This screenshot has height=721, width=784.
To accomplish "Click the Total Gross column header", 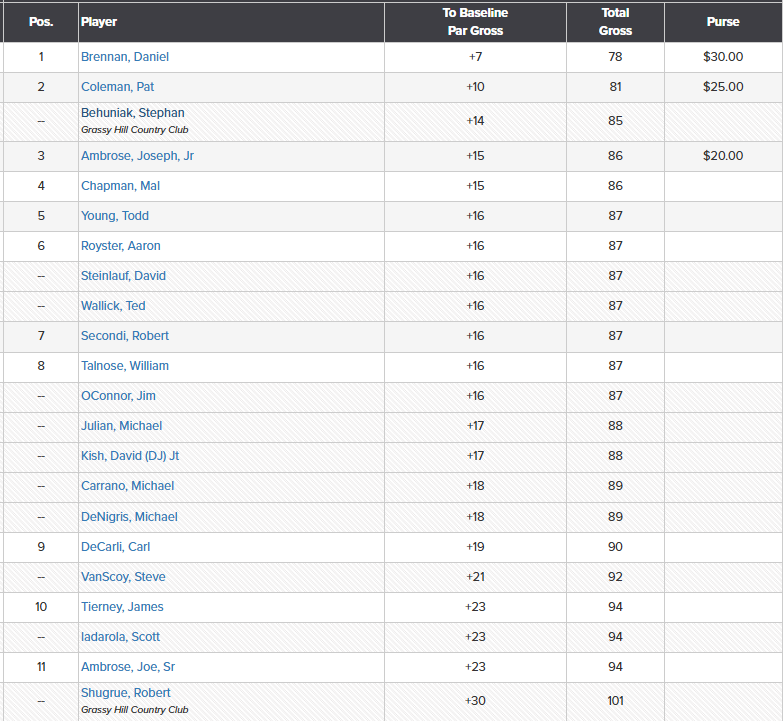I will point(615,22).
